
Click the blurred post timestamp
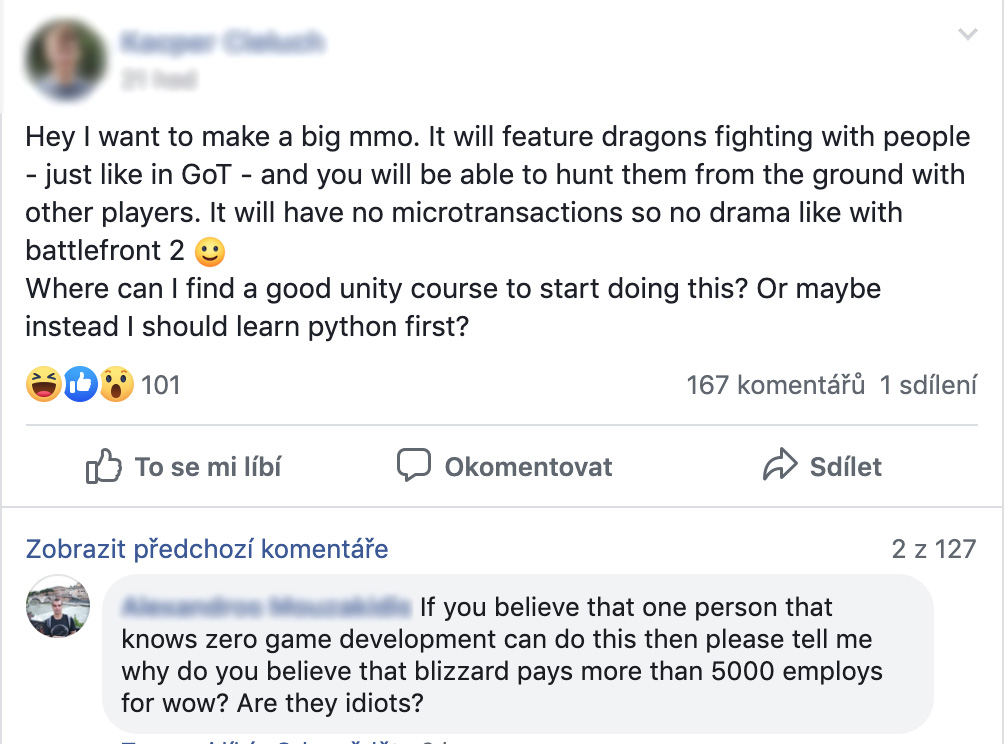click(x=159, y=79)
